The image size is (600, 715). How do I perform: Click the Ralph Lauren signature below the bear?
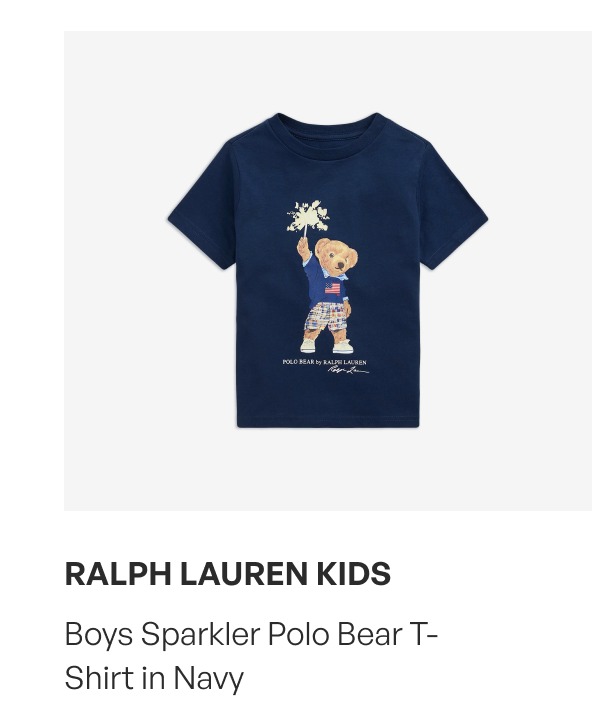click(348, 370)
